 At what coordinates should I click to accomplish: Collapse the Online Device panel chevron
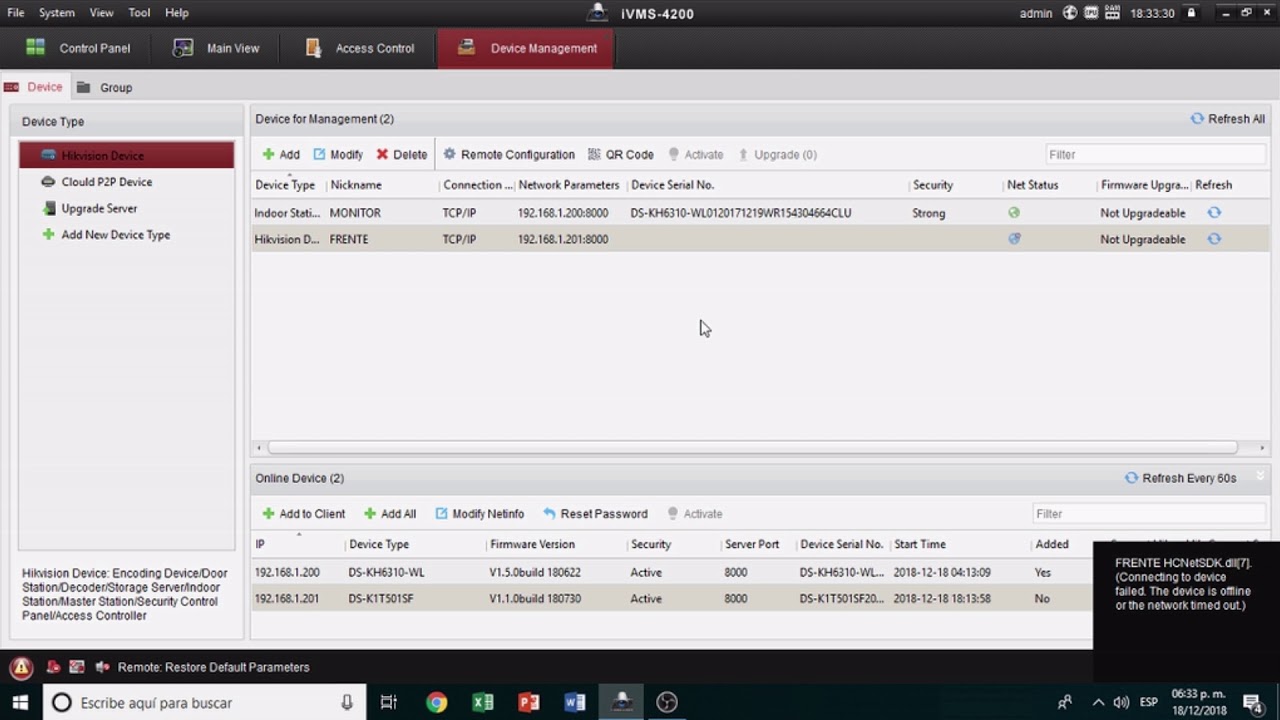click(x=1260, y=476)
